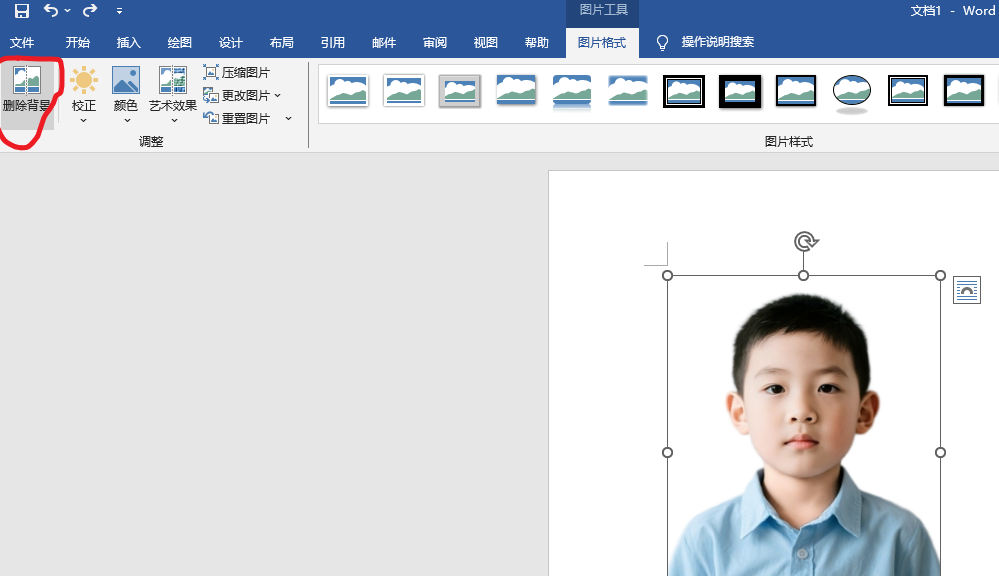Click the top-right sizing handle of picture

[x=940, y=275]
